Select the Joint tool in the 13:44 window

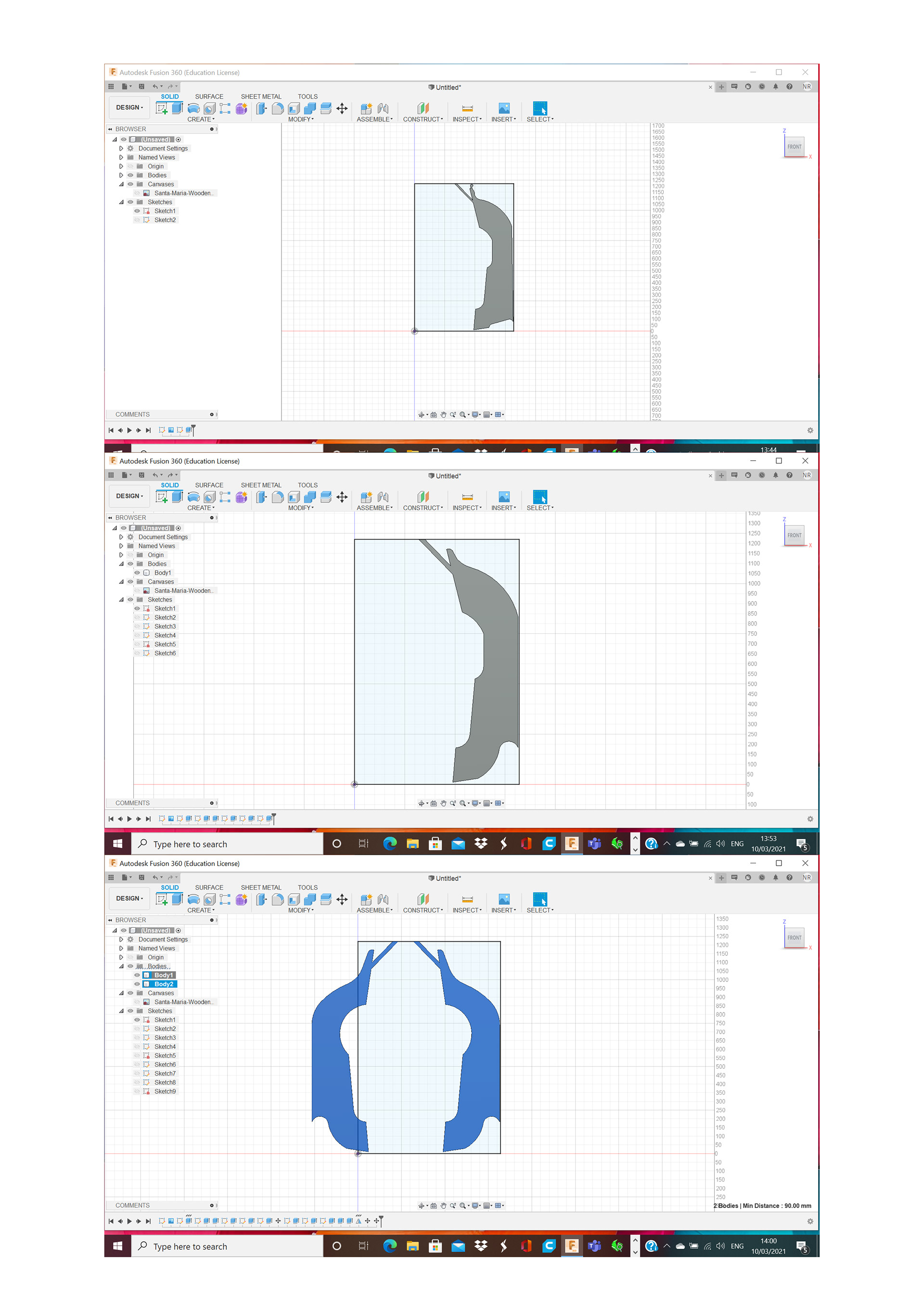(x=383, y=108)
